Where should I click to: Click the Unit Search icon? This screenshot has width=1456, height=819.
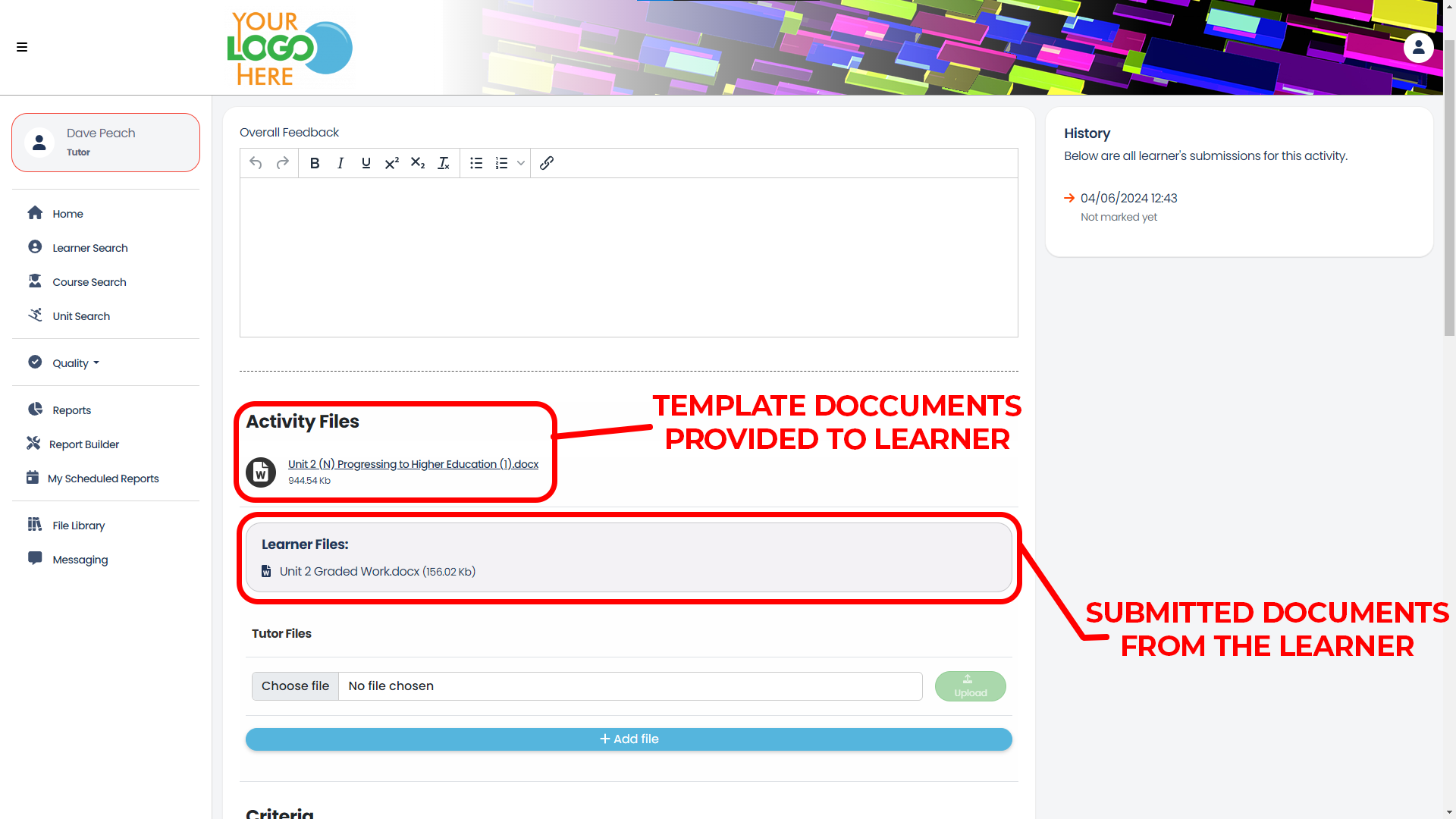pos(35,315)
